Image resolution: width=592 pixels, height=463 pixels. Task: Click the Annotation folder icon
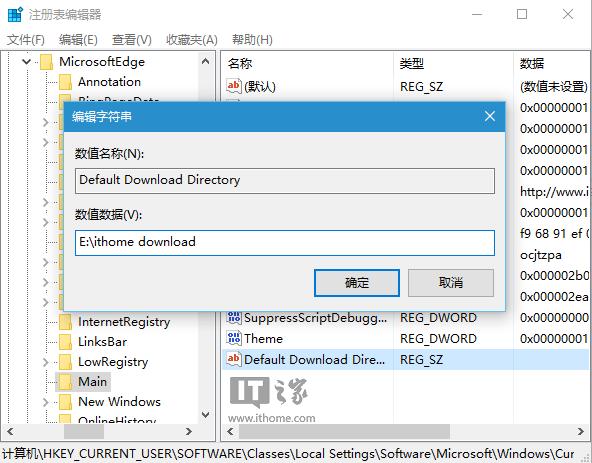click(65, 82)
